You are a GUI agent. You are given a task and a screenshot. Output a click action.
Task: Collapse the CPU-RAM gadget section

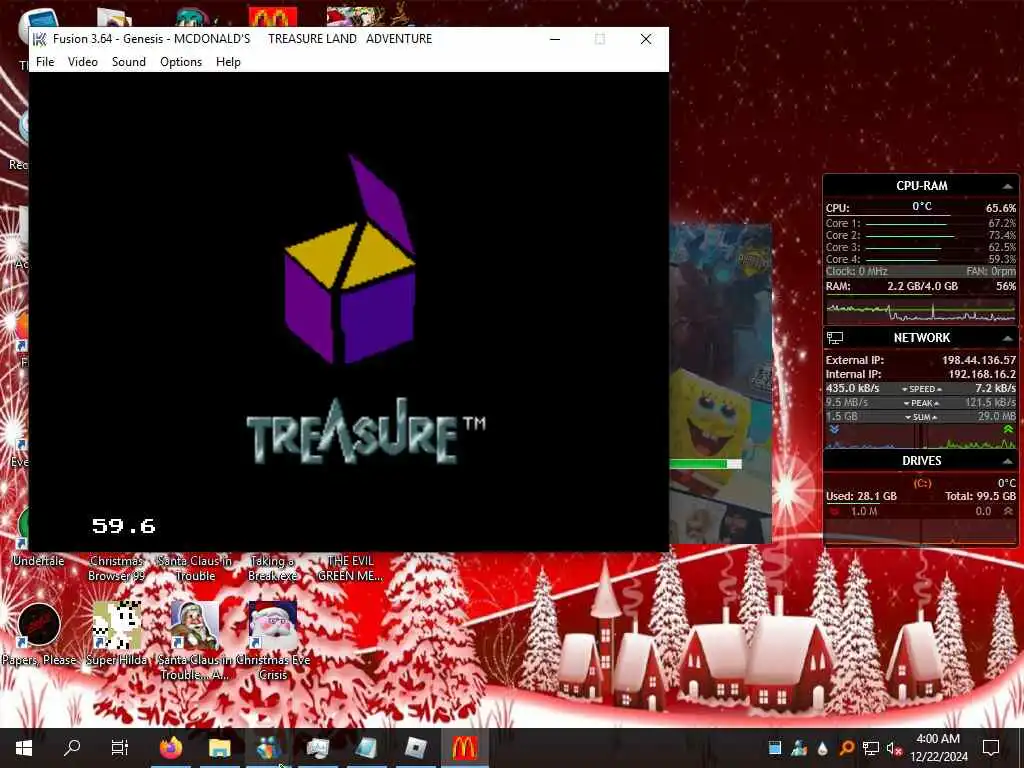pos(1007,187)
